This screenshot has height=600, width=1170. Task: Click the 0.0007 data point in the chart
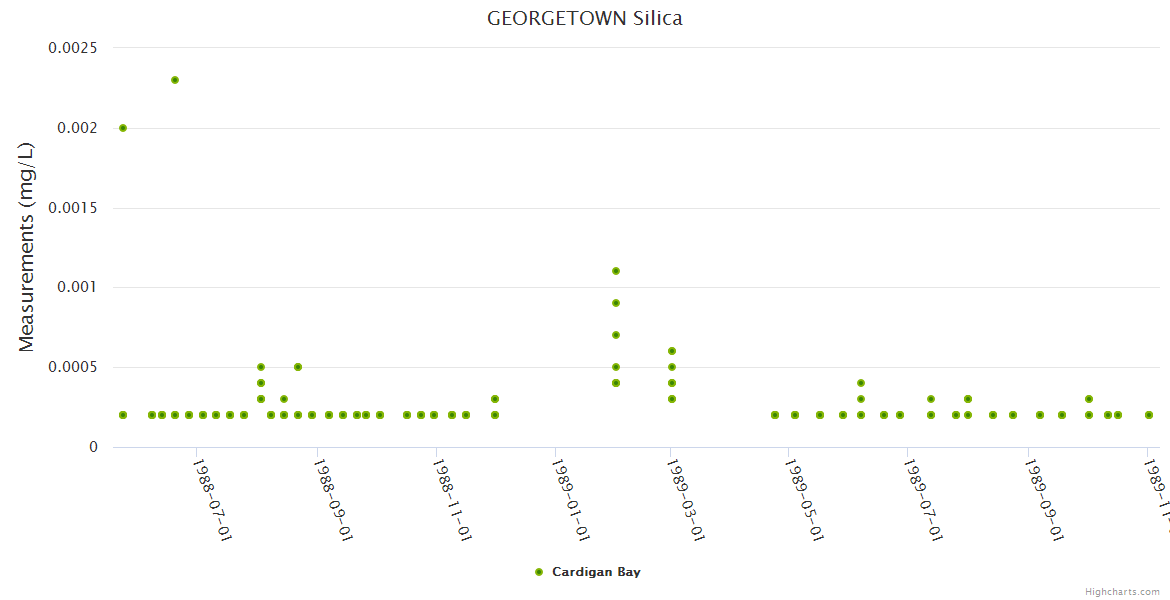(x=616, y=335)
